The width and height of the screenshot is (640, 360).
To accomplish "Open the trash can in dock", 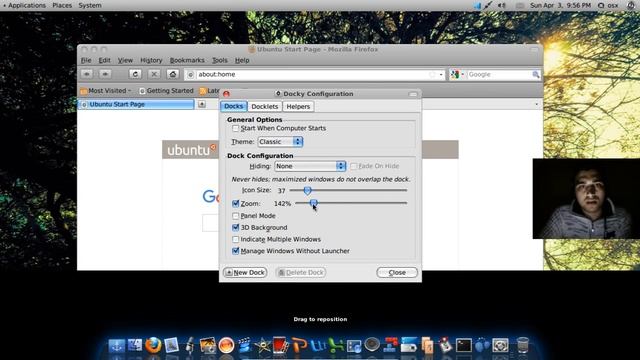I will [x=522, y=345].
